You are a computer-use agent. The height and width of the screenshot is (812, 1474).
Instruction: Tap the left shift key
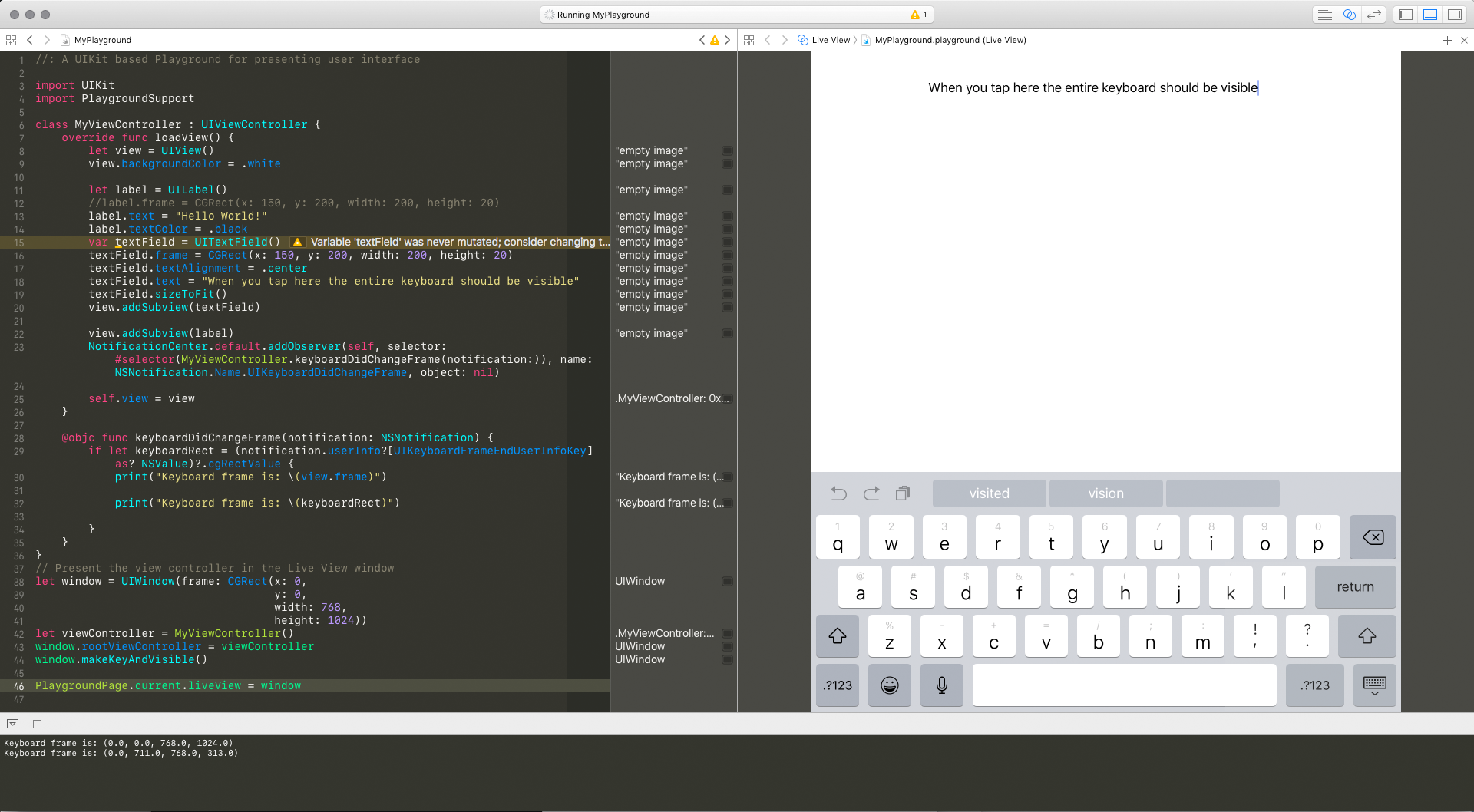[838, 636]
